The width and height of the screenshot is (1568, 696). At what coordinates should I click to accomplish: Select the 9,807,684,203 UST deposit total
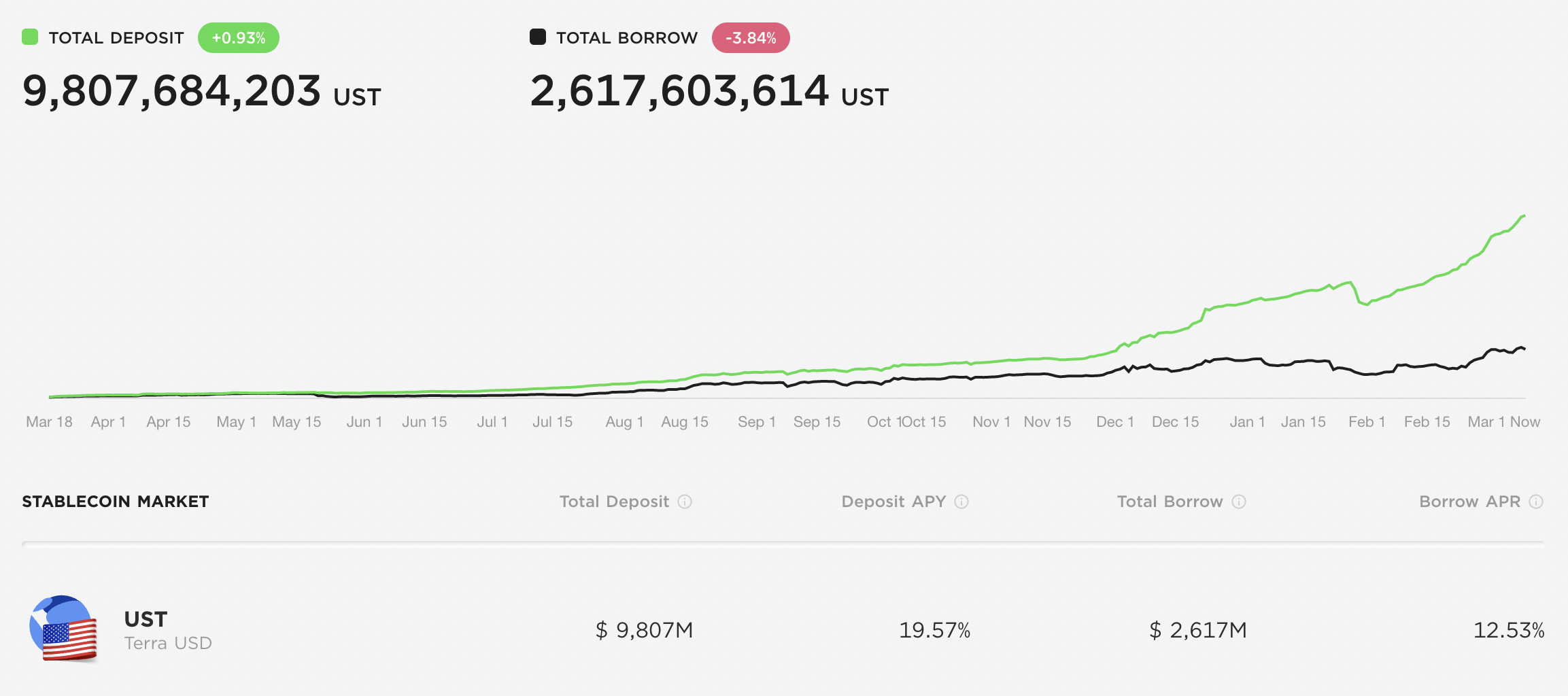[x=201, y=91]
